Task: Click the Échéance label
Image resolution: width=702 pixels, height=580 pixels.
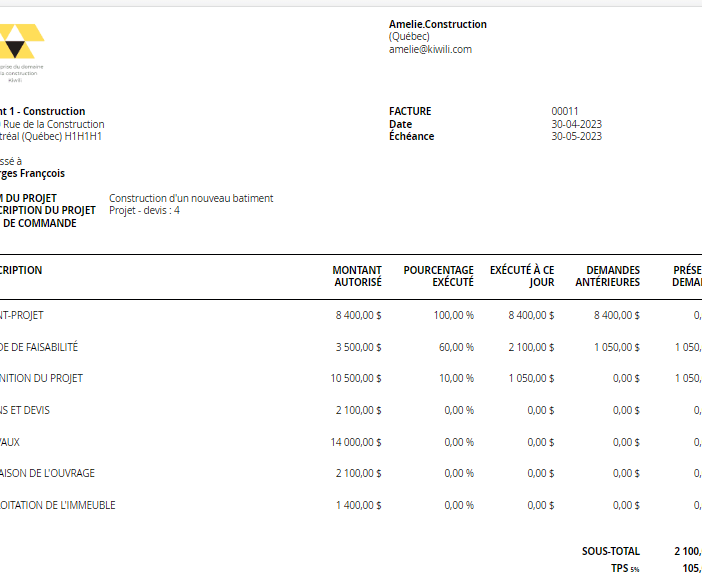Action: 411,136
